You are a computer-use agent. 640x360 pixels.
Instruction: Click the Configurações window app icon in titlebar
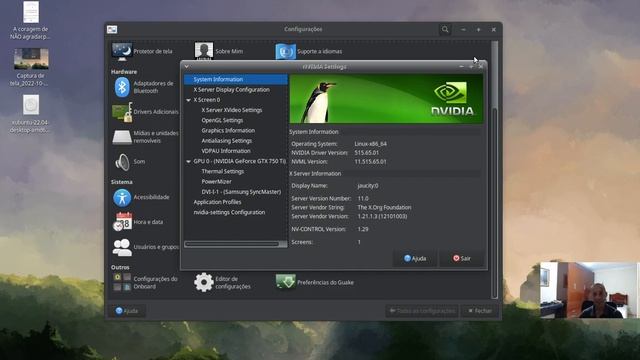[112, 29]
